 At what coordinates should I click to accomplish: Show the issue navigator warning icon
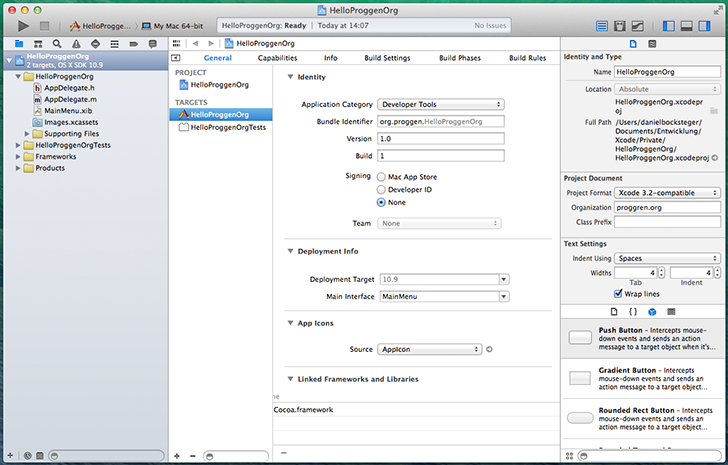pos(75,44)
